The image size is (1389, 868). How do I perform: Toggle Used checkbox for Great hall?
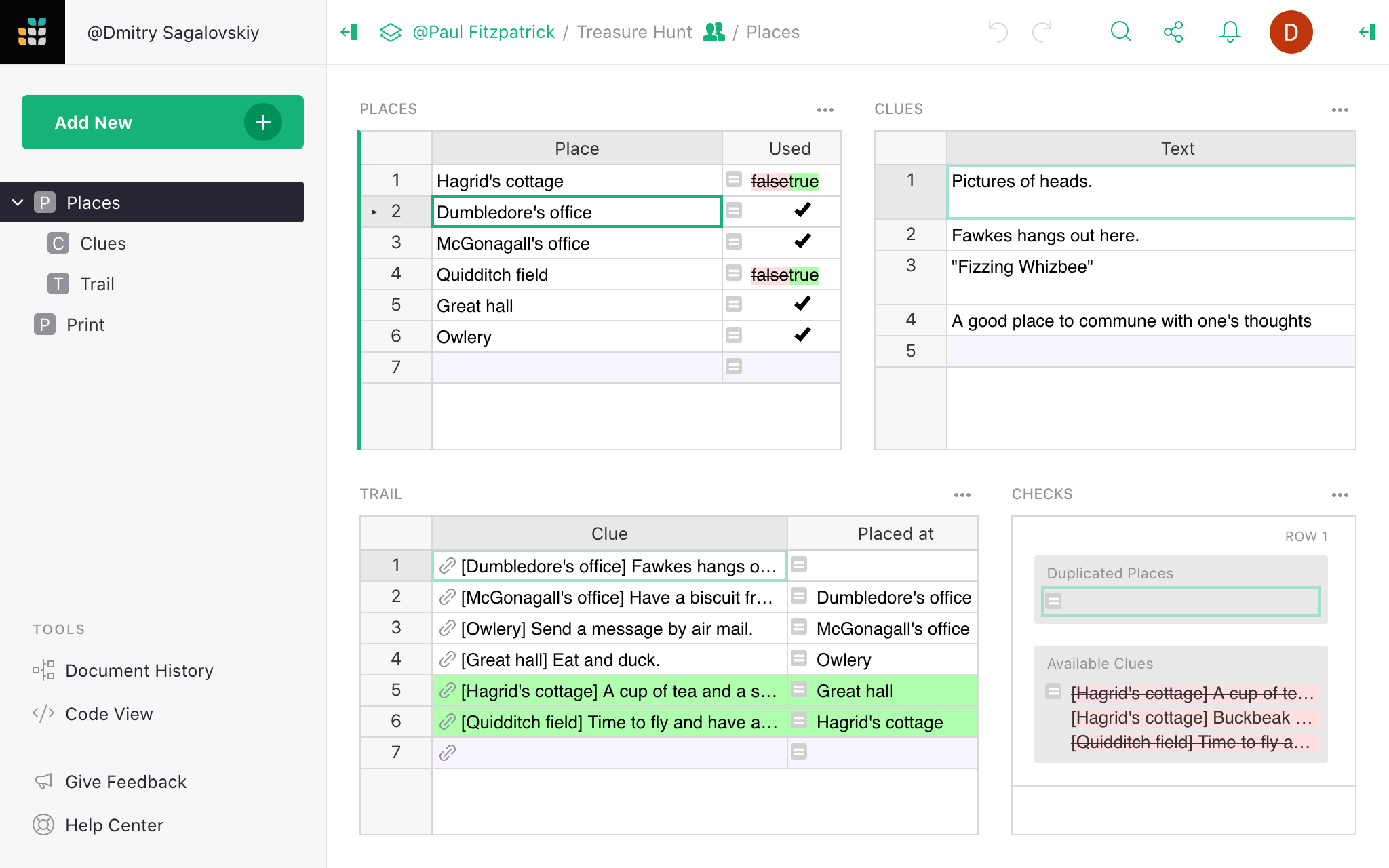click(x=801, y=305)
